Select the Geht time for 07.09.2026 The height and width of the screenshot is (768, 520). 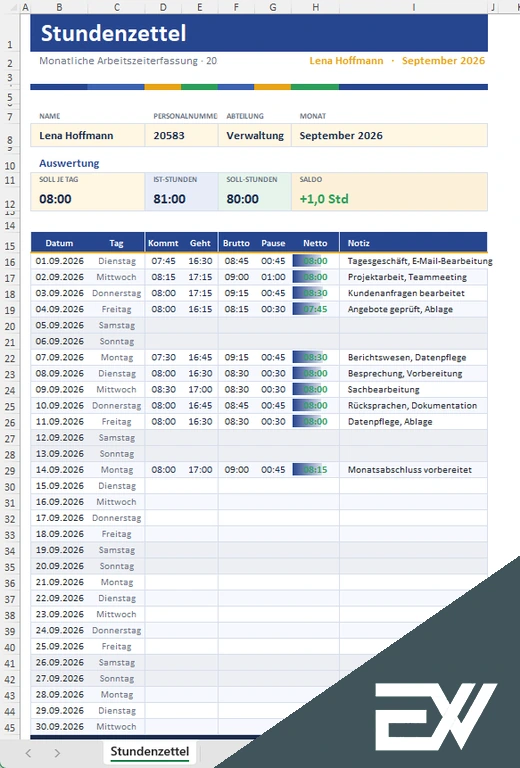coord(200,357)
